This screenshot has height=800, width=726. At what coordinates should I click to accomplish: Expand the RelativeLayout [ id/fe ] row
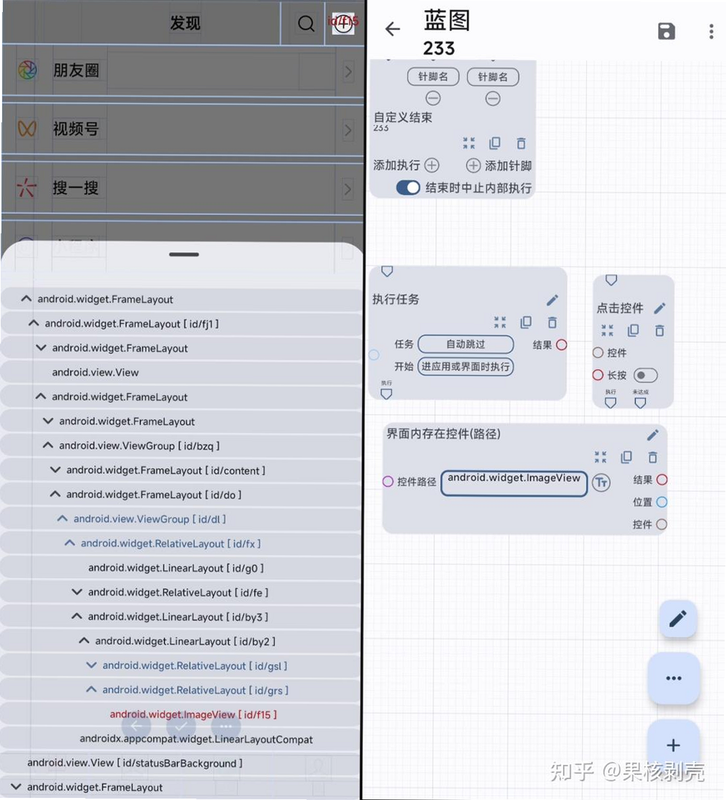(77, 592)
